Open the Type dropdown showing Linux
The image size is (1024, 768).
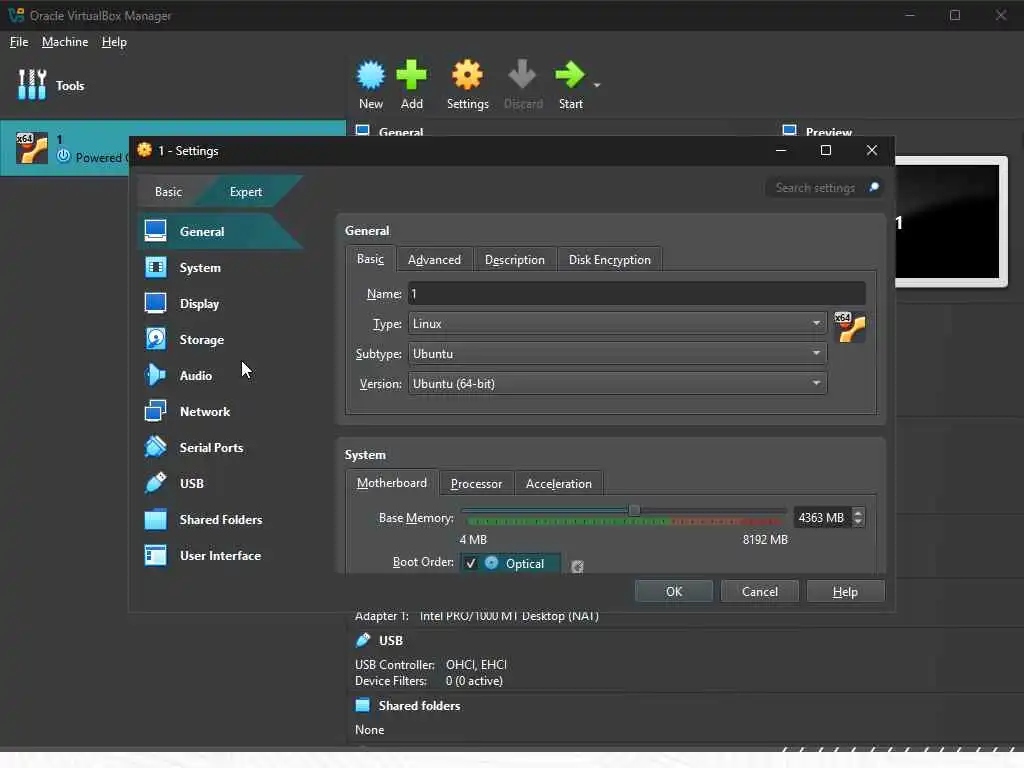point(617,323)
